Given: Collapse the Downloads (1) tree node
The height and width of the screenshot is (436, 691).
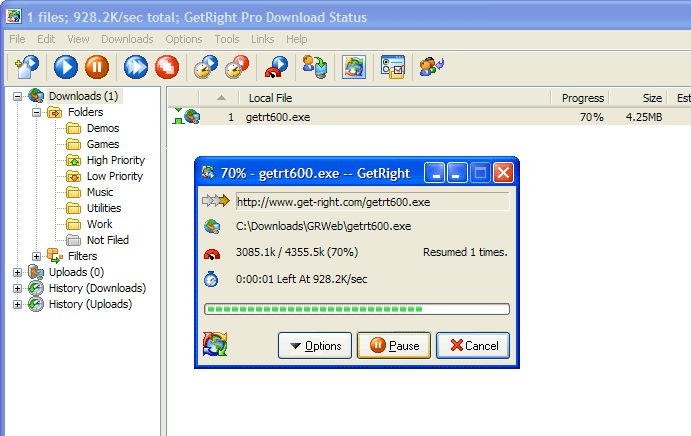Looking at the screenshot, I should (18, 96).
